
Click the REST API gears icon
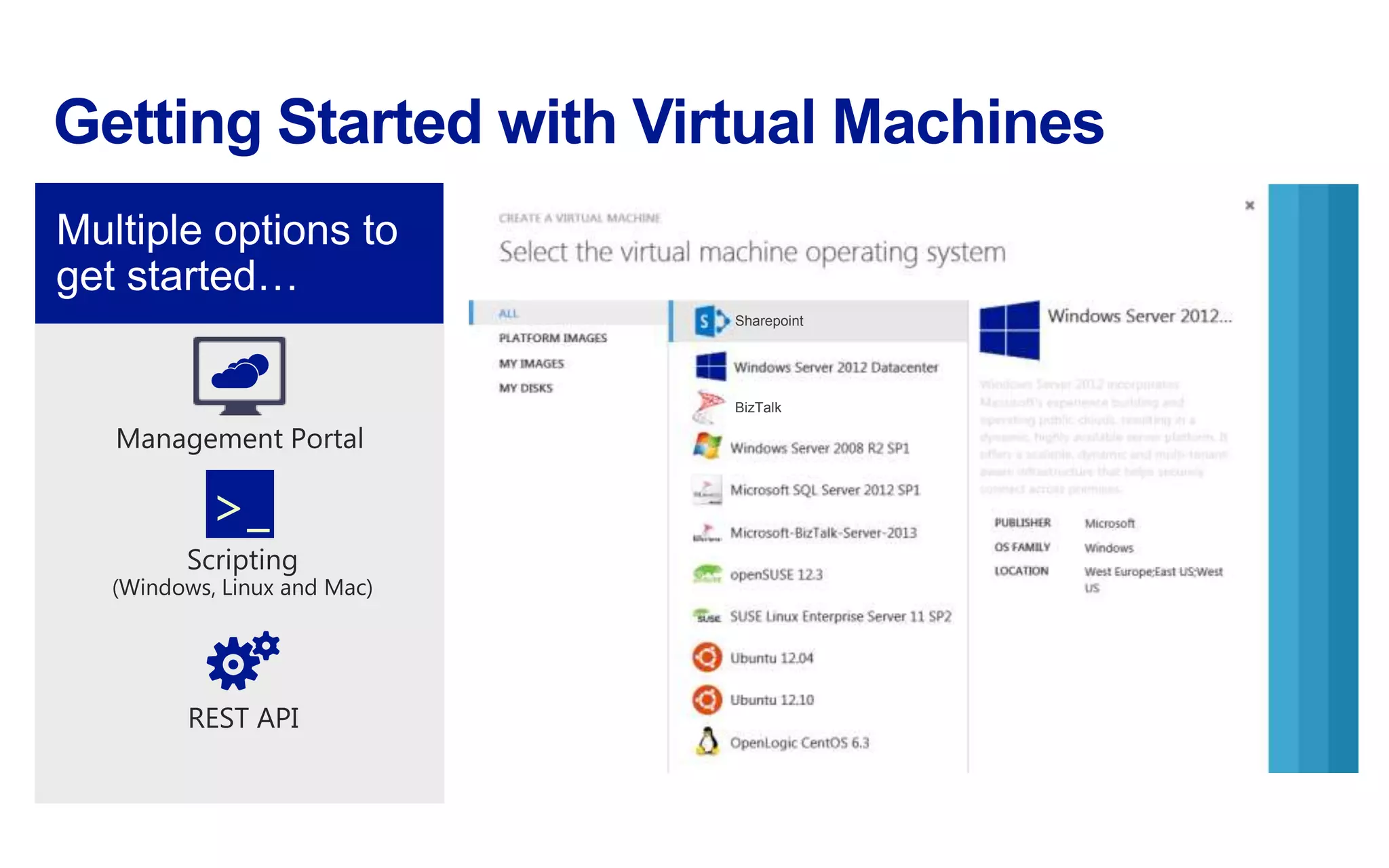pos(242,661)
